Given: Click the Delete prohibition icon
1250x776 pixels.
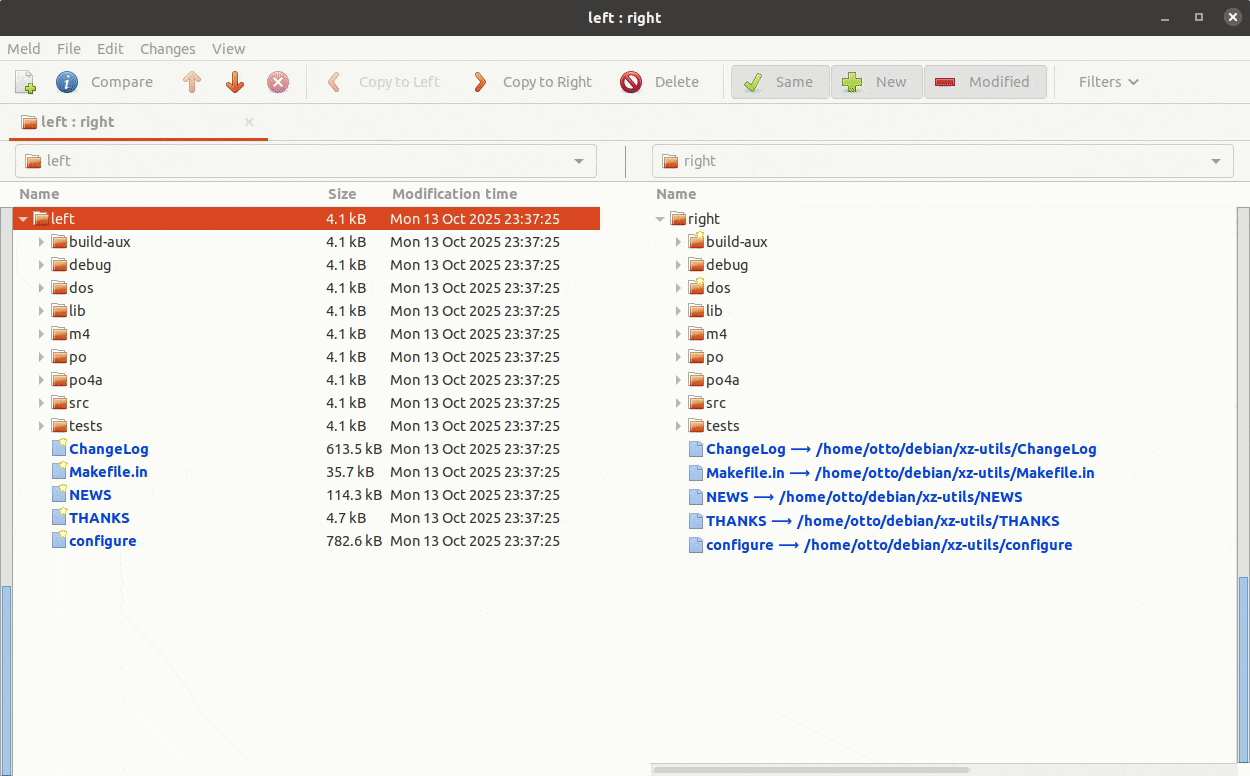Looking at the screenshot, I should 631,82.
